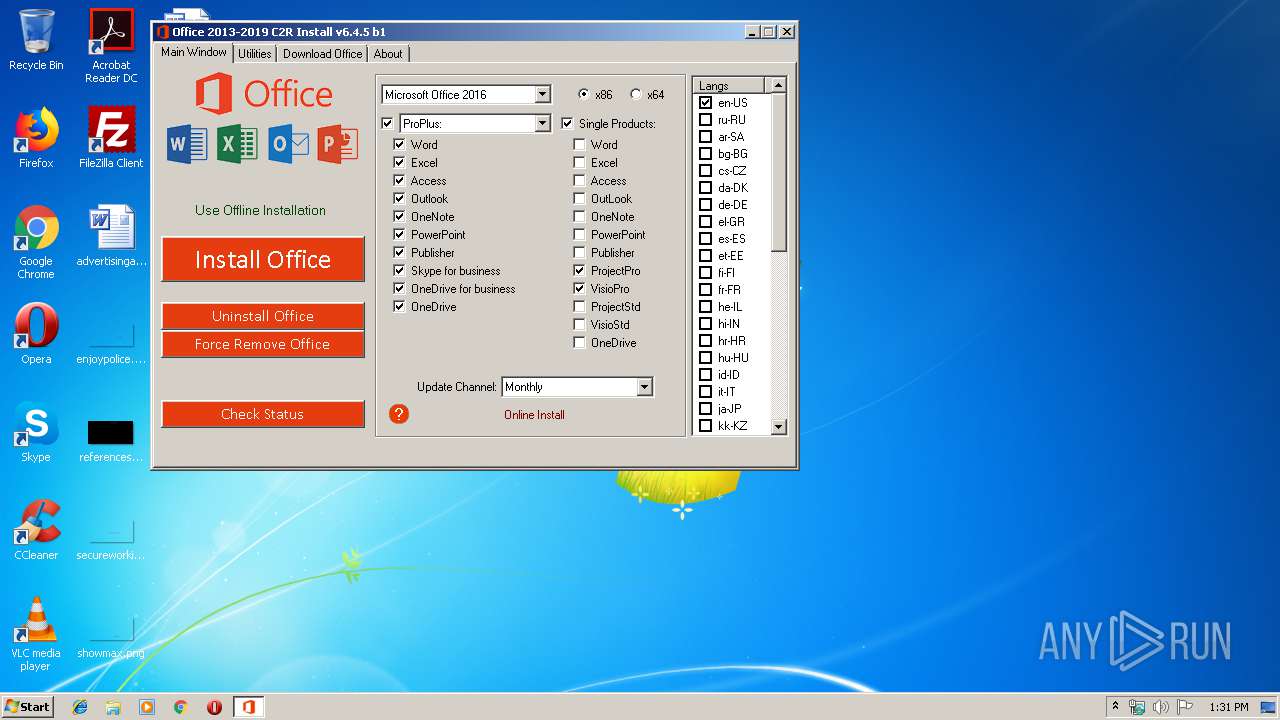
Task: Click the network tray icon
Action: (1137, 707)
